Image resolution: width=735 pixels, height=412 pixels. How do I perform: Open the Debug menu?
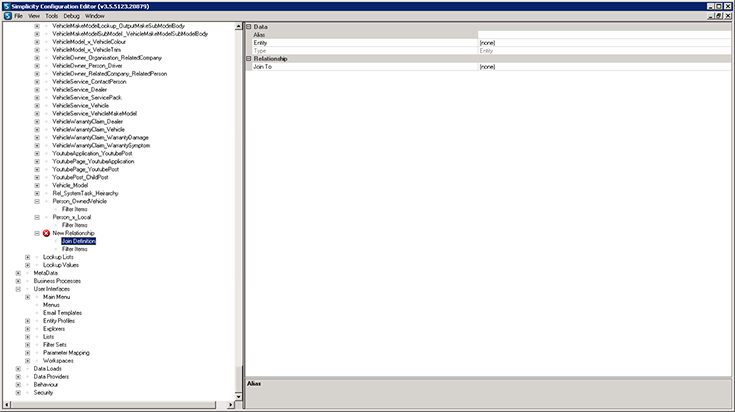click(71, 16)
